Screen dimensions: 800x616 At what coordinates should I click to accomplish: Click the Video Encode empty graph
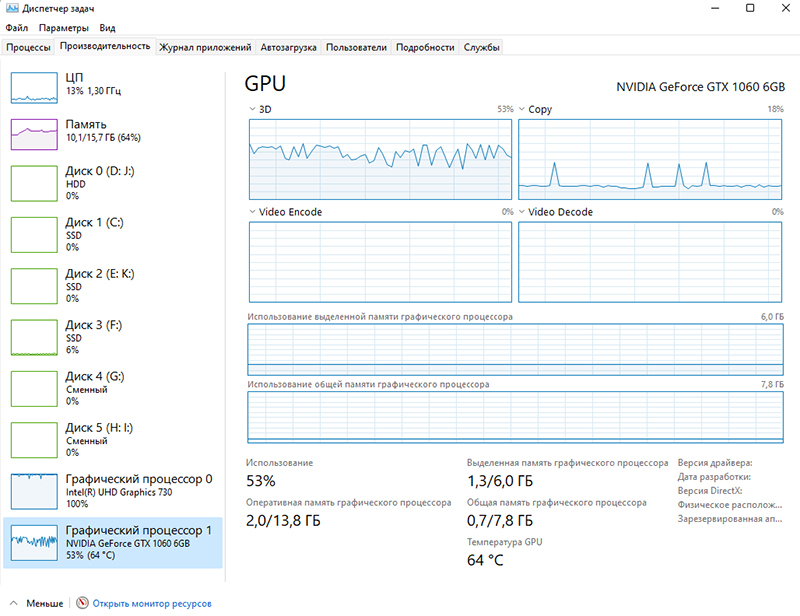380,262
